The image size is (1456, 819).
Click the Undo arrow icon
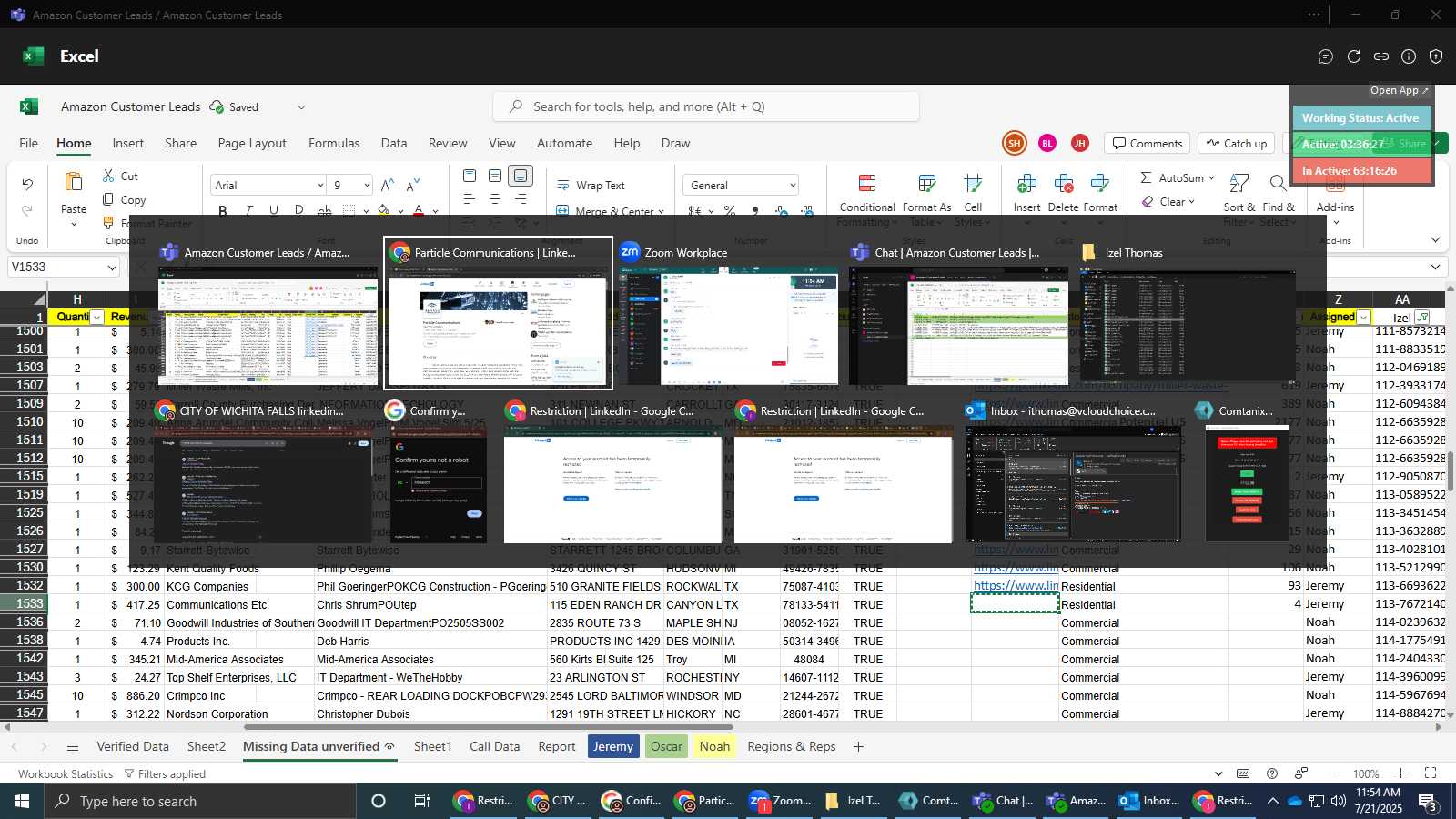pos(27,184)
